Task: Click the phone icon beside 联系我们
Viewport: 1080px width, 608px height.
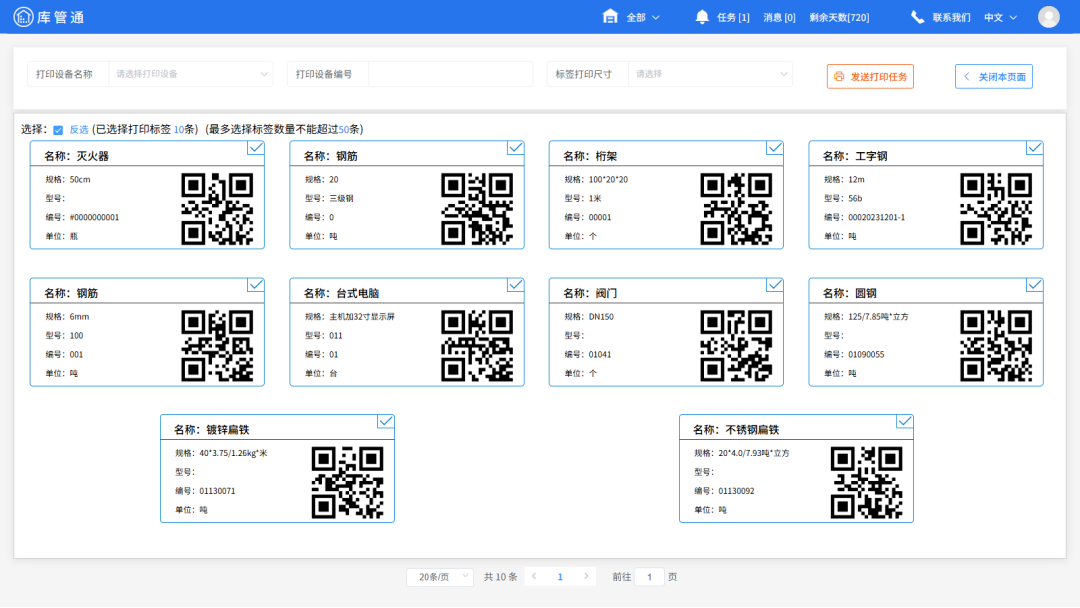Action: coord(917,17)
